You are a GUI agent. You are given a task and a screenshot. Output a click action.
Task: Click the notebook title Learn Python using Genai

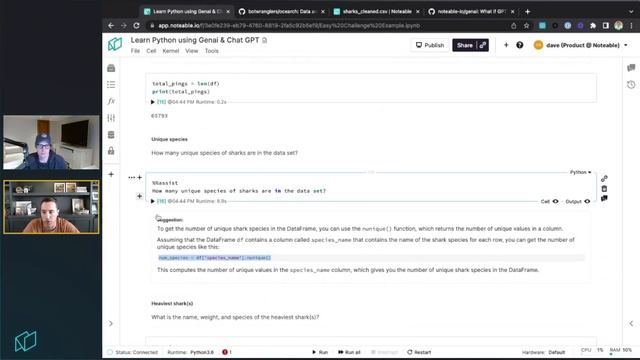point(195,40)
